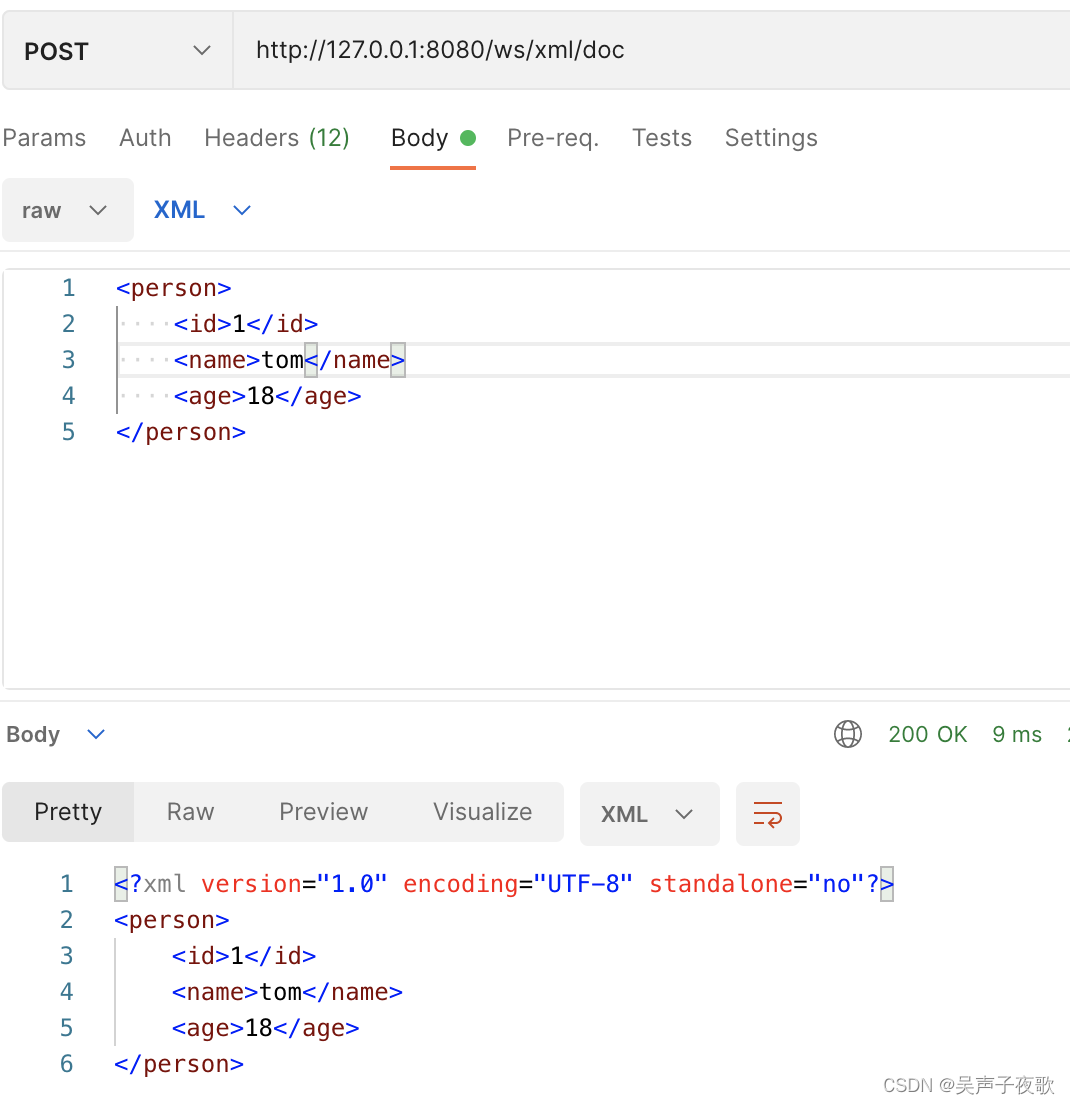1070x1104 pixels.
Task: Click request editor line number 5
Action: [68, 432]
